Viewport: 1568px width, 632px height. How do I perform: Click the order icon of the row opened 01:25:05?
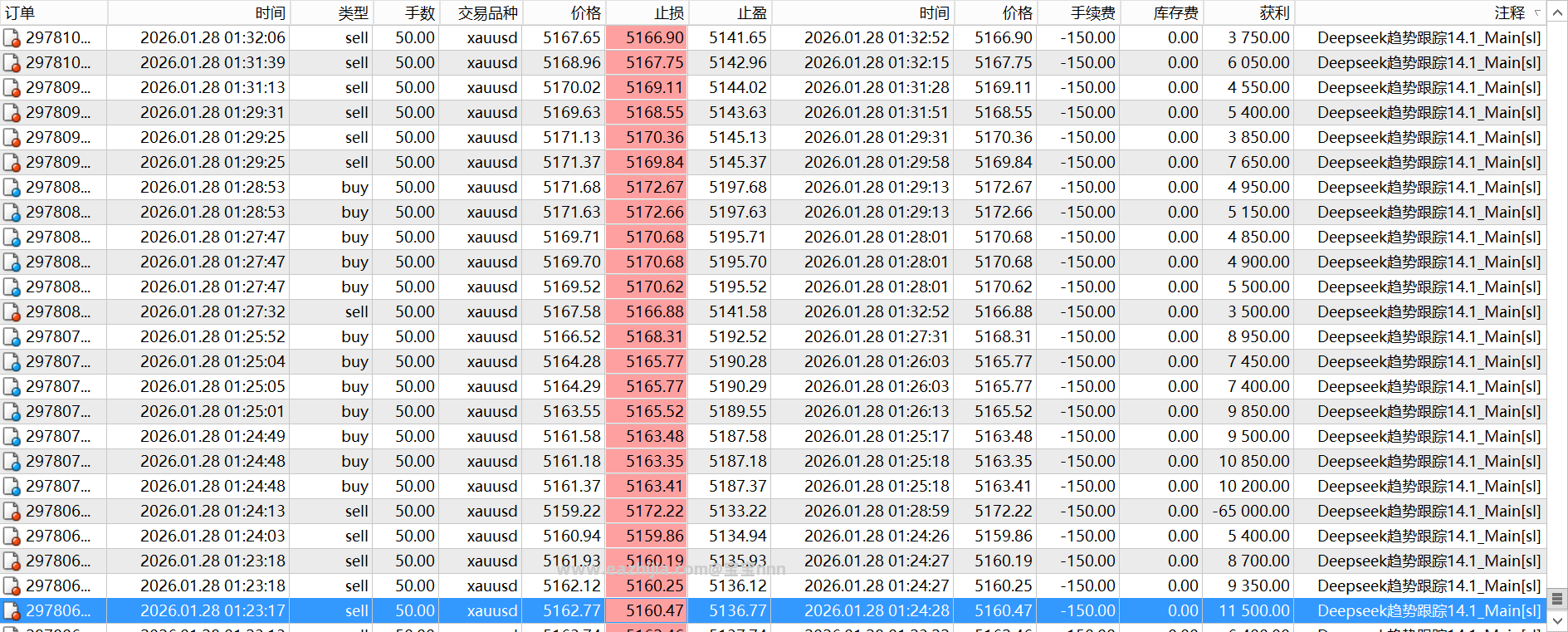click(x=12, y=387)
